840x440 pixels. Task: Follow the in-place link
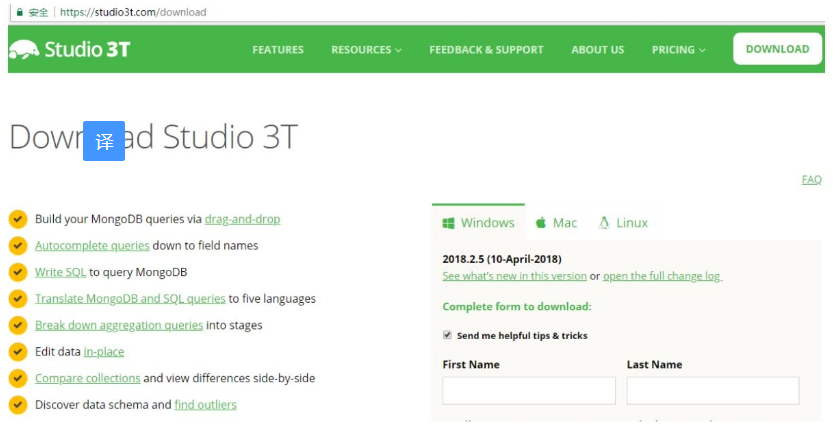pyautogui.click(x=104, y=351)
